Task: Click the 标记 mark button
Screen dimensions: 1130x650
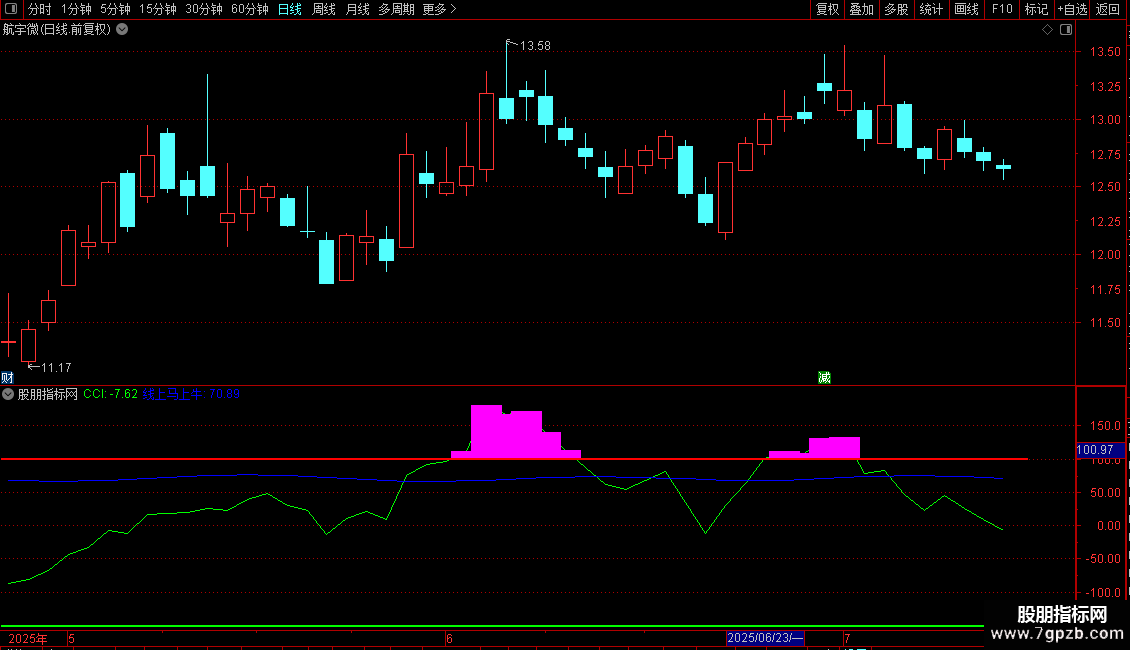Action: [1036, 9]
